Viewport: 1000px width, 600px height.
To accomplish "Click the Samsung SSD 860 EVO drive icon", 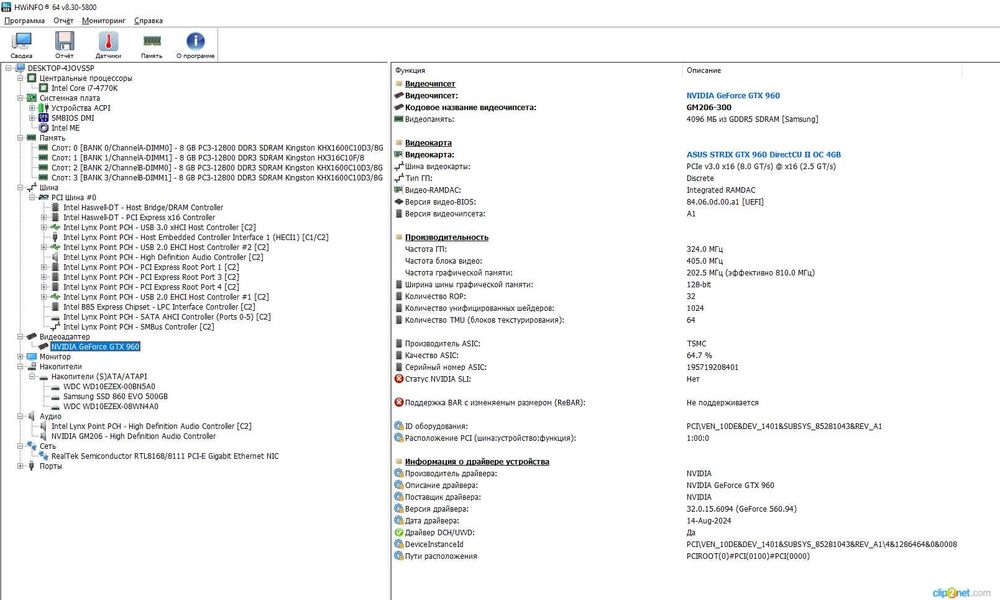I will (x=55, y=397).
